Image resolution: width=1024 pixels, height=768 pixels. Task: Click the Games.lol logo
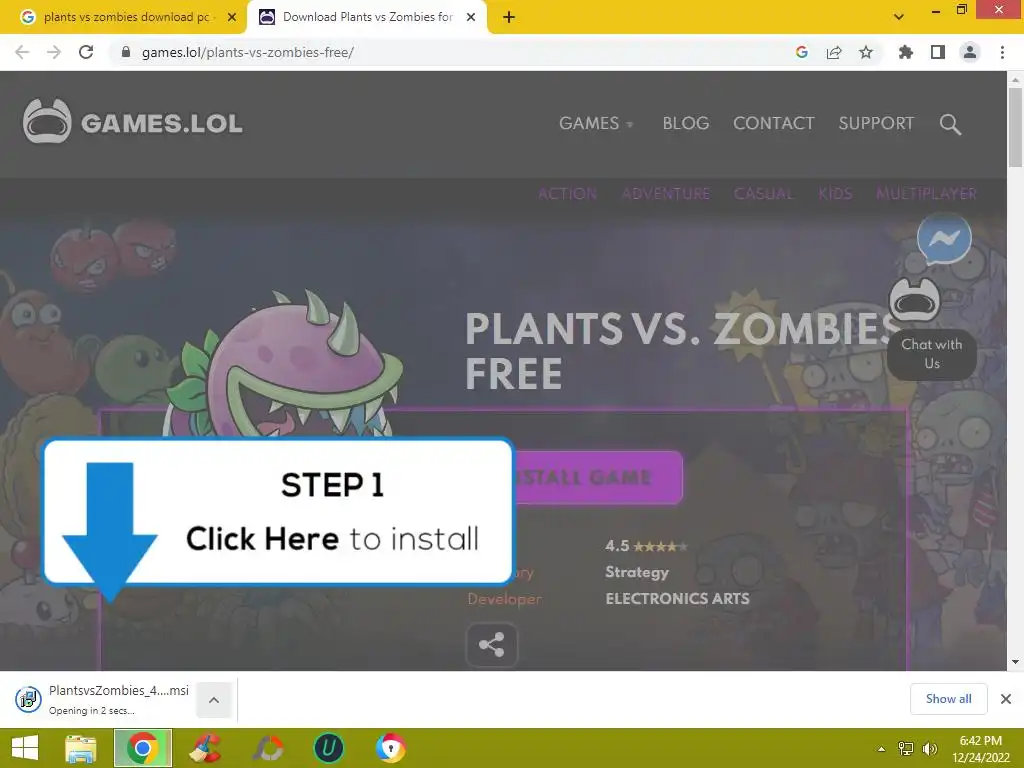(x=133, y=122)
